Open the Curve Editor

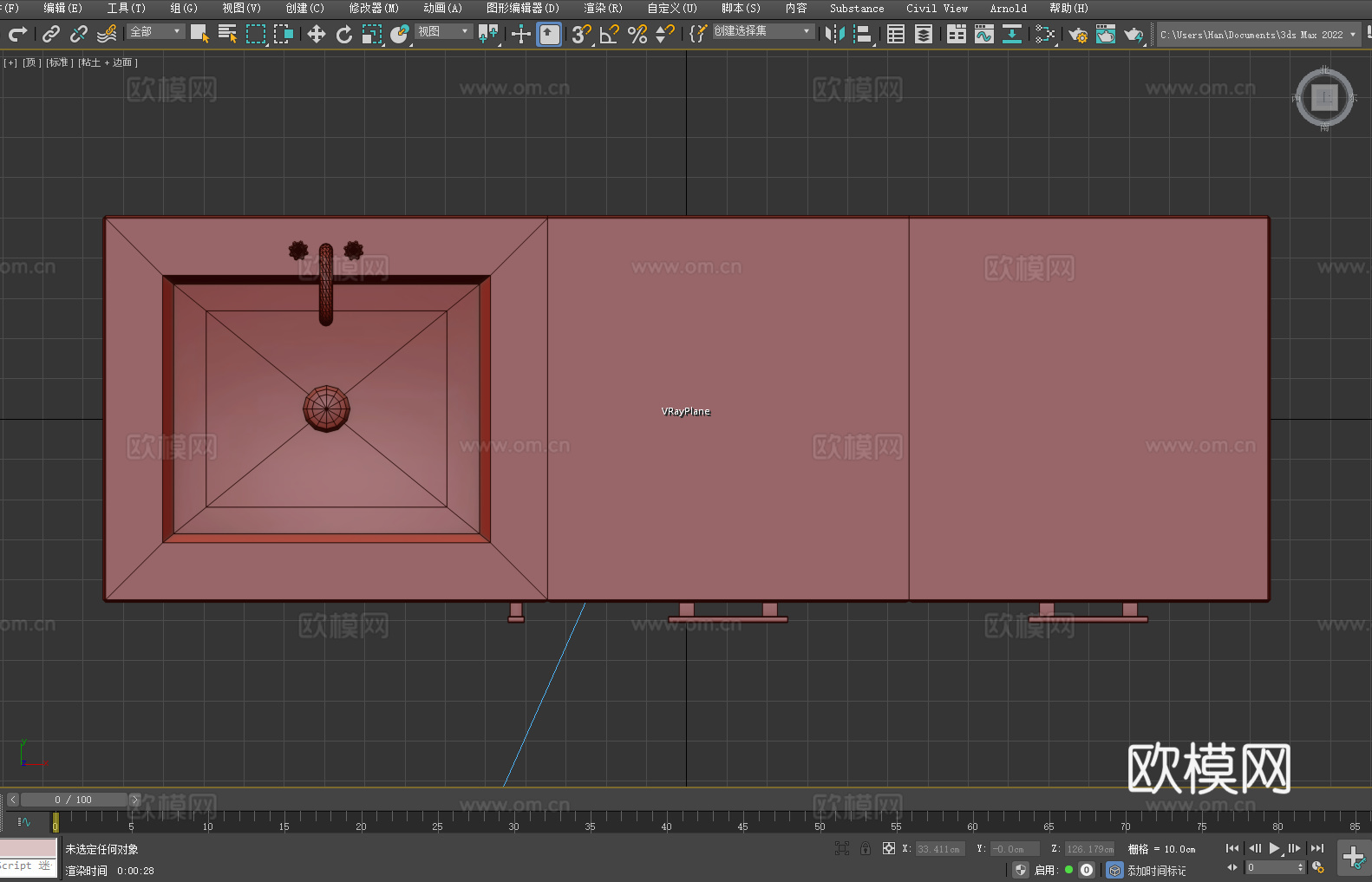click(x=984, y=34)
